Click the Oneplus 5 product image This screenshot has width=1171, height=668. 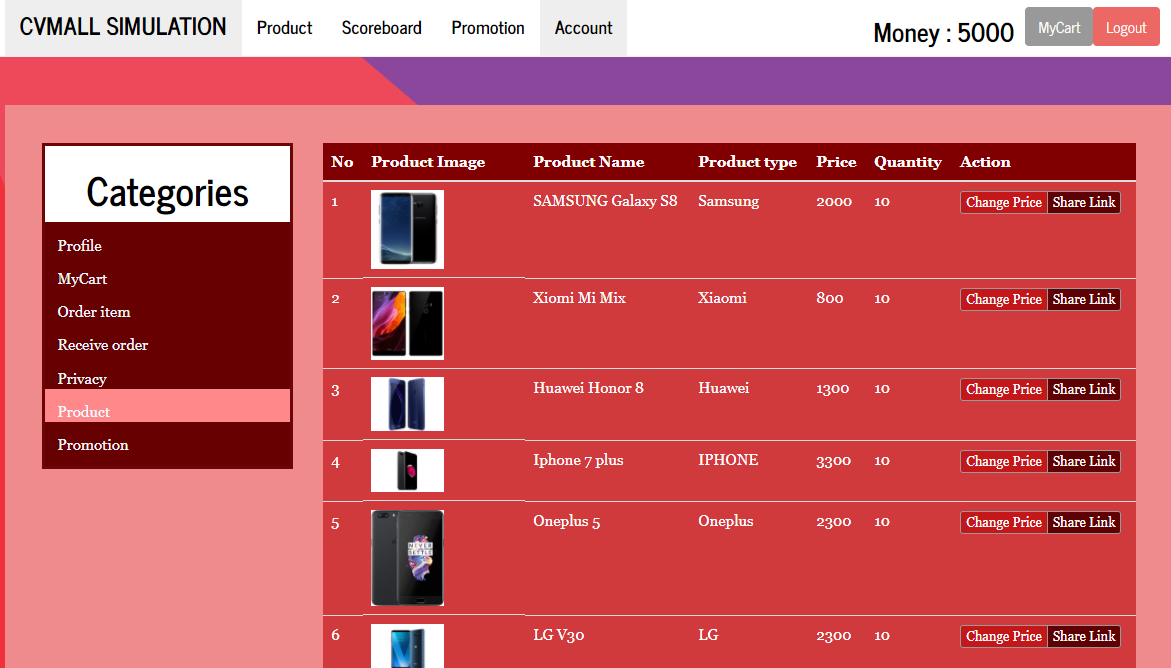point(407,558)
